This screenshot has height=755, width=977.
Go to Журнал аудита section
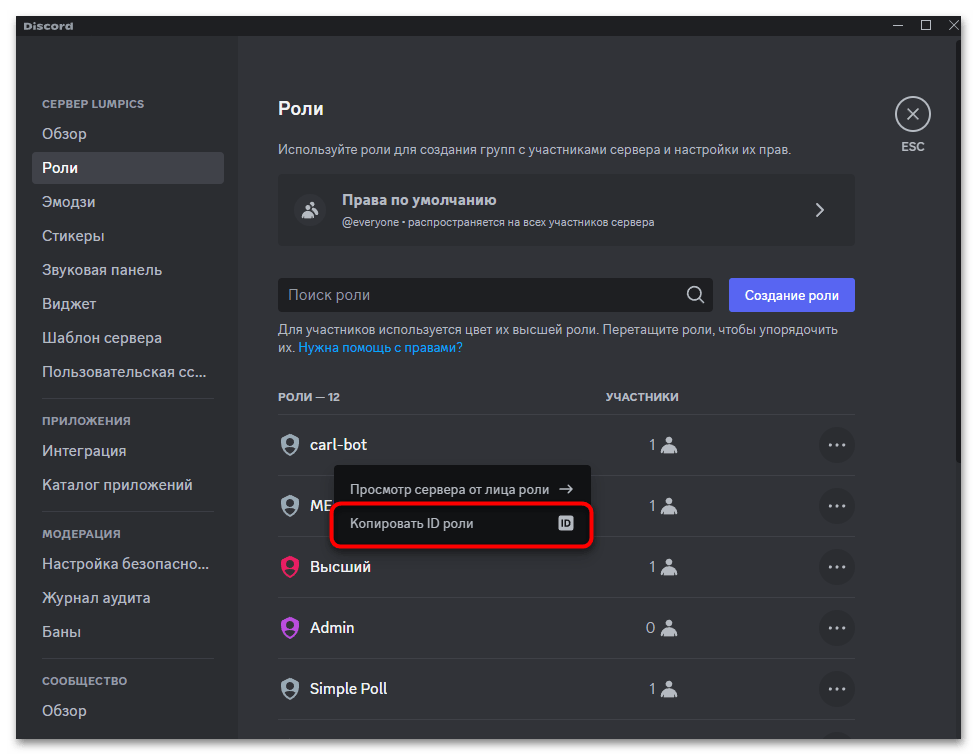pyautogui.click(x=96, y=598)
